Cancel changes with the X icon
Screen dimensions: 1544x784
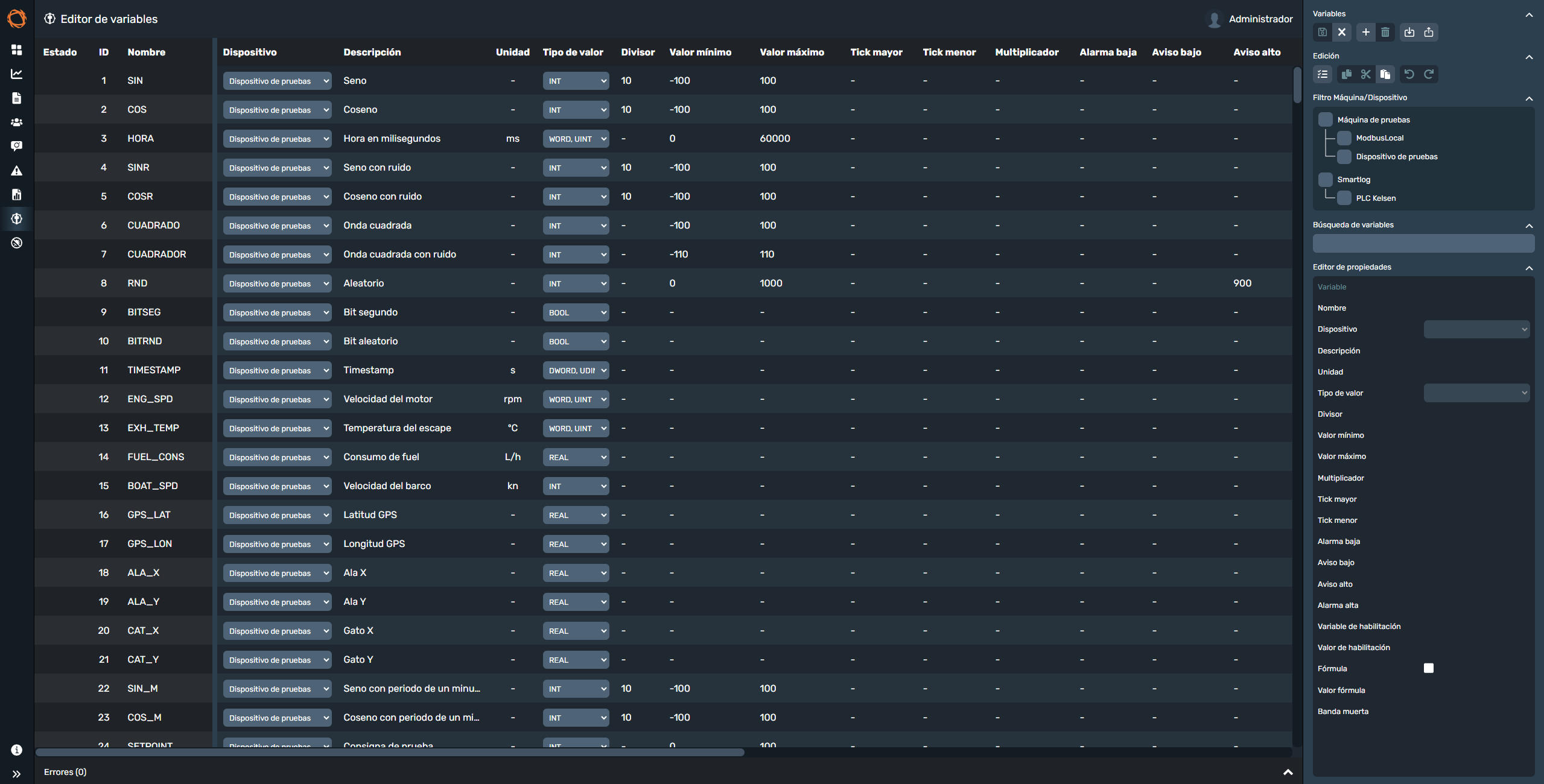pos(1341,32)
